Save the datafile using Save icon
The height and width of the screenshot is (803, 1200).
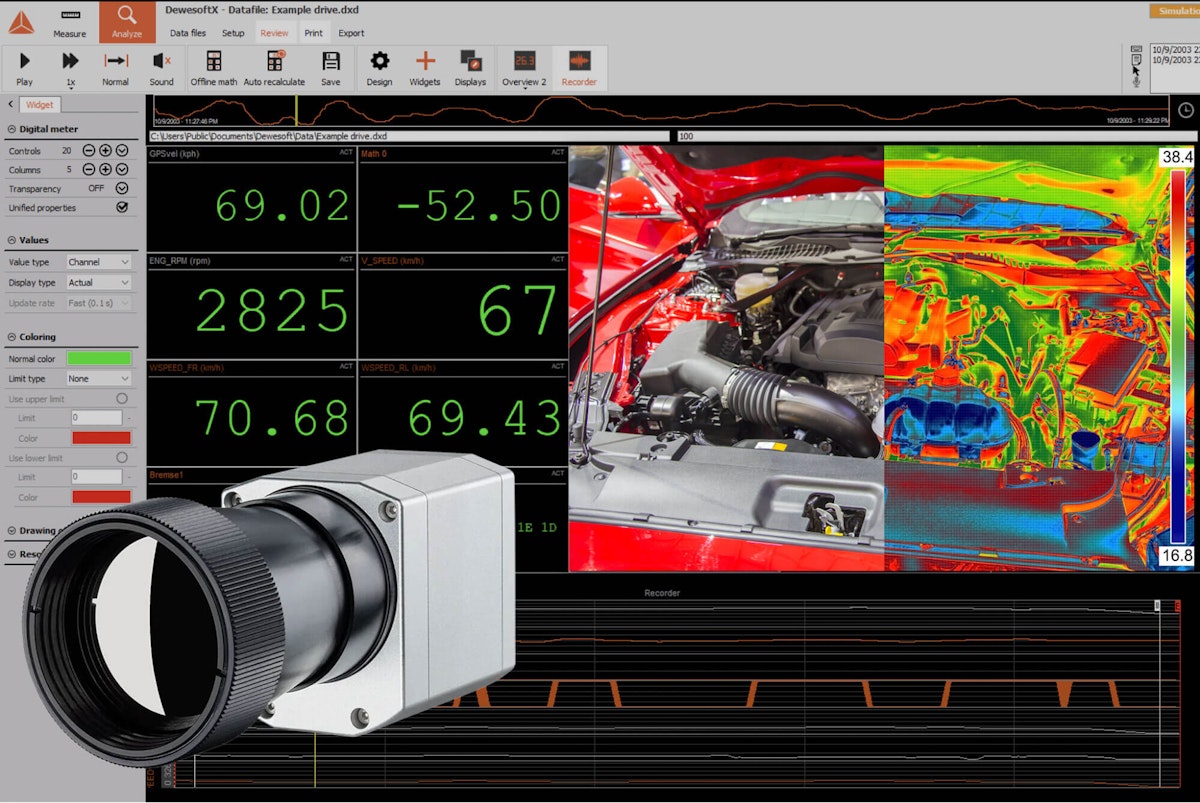point(330,66)
